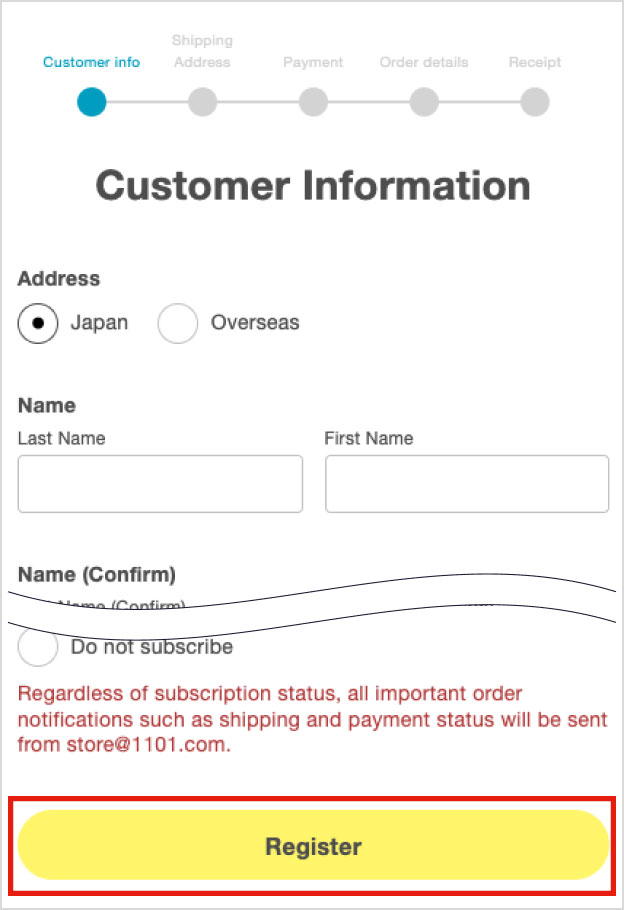Click the Payment step circle
This screenshot has height=910, width=624.
coord(313,102)
